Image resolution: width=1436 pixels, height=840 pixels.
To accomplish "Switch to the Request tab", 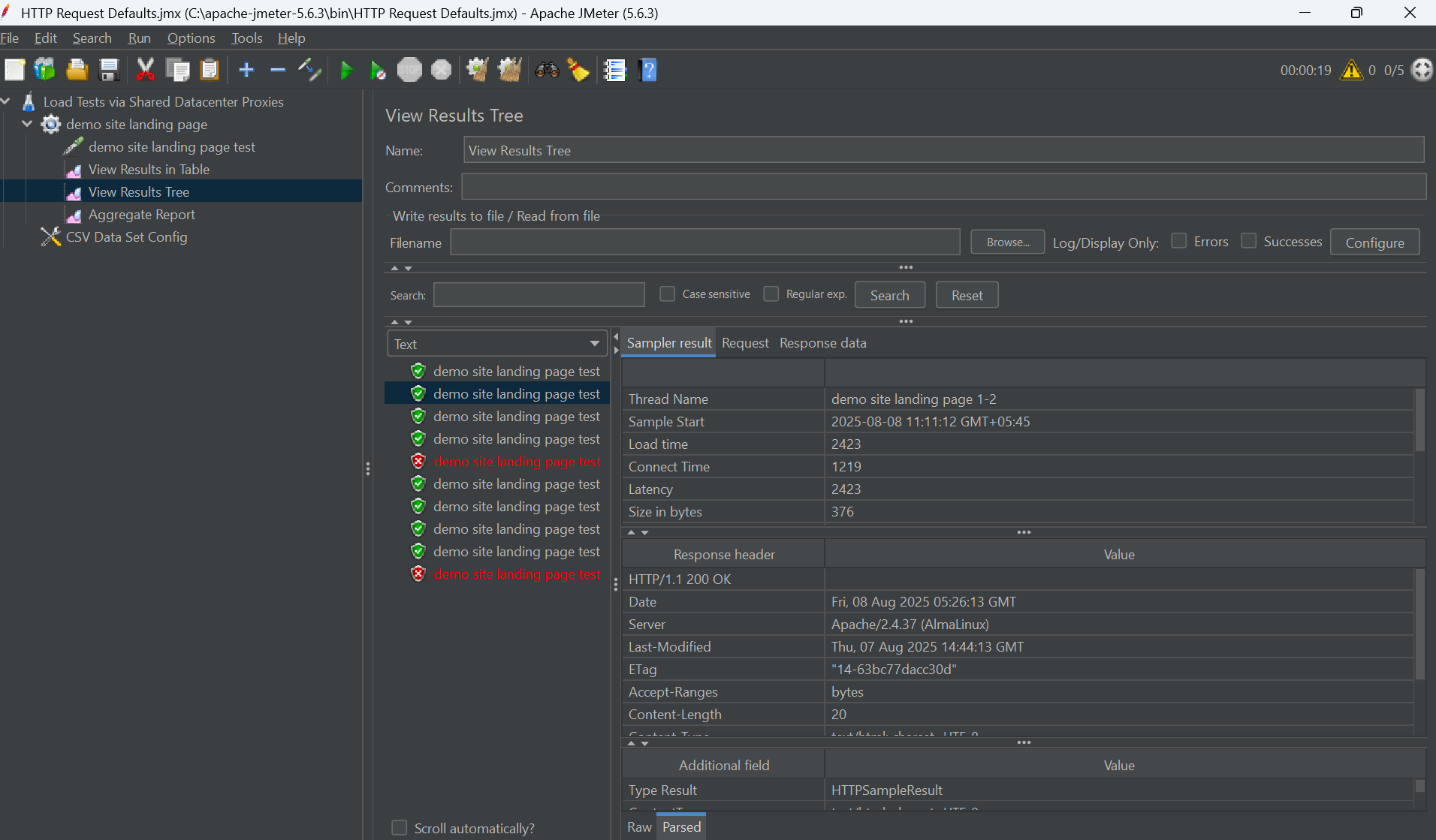I will (745, 343).
